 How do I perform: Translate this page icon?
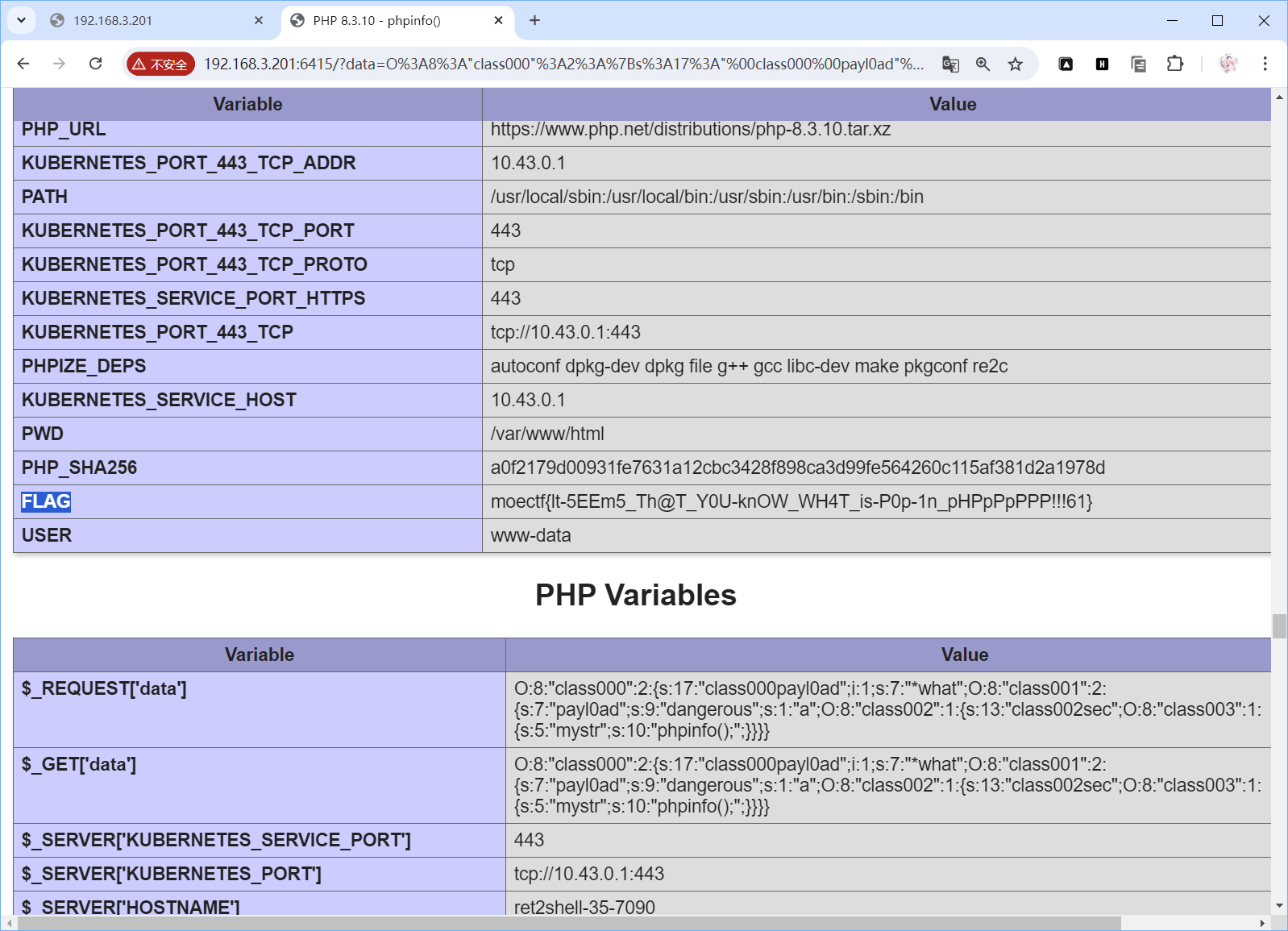pyautogui.click(x=950, y=64)
